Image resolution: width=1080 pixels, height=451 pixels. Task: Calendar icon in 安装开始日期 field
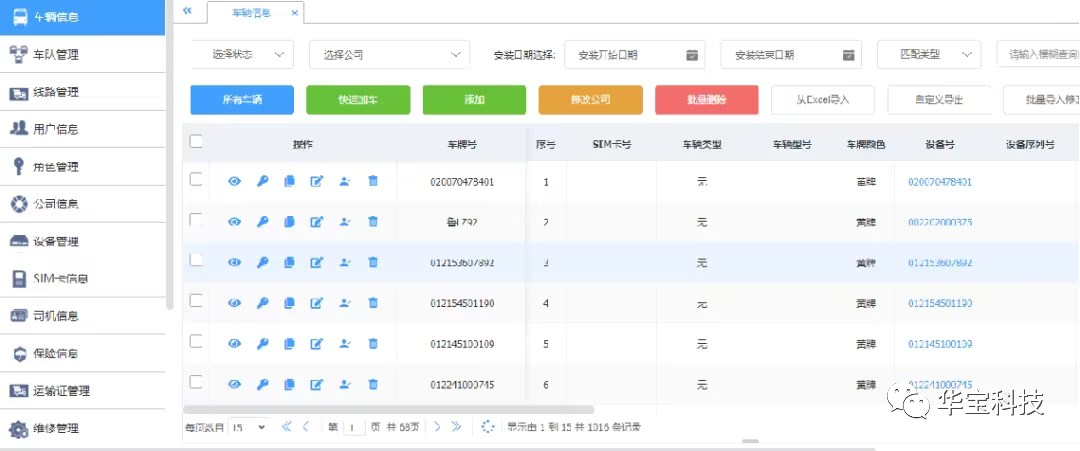[x=692, y=55]
